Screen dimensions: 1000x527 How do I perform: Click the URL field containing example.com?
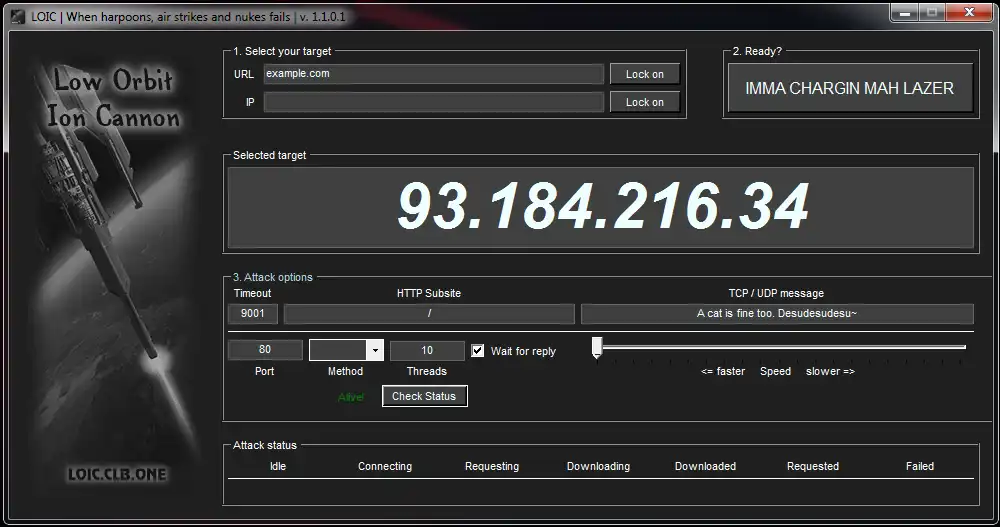click(x=433, y=74)
